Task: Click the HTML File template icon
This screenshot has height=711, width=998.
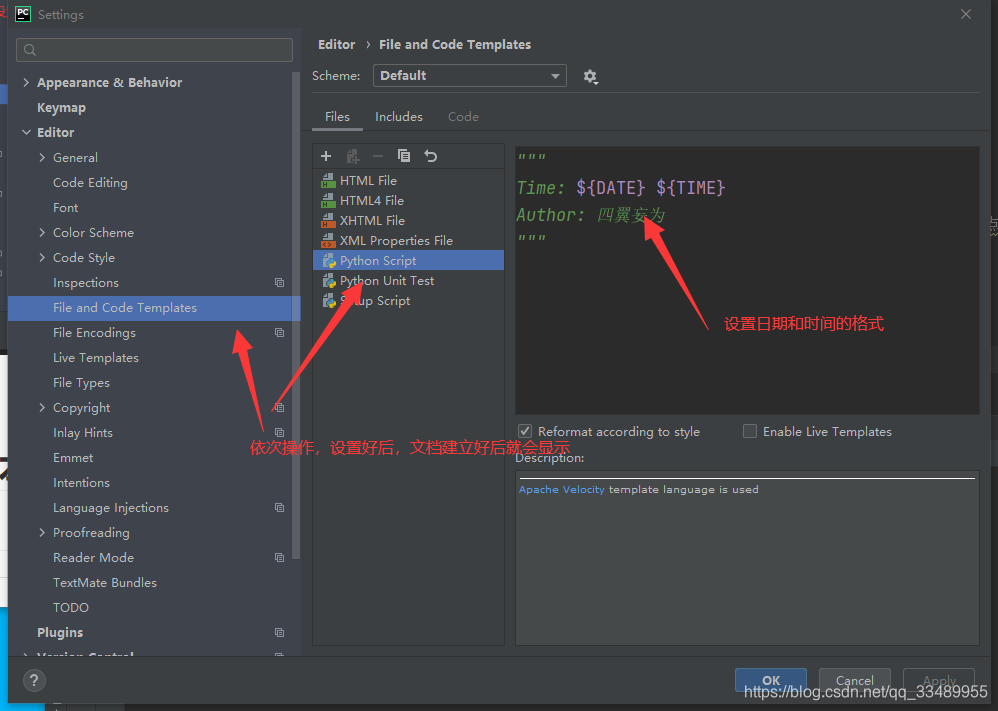Action: click(x=328, y=181)
